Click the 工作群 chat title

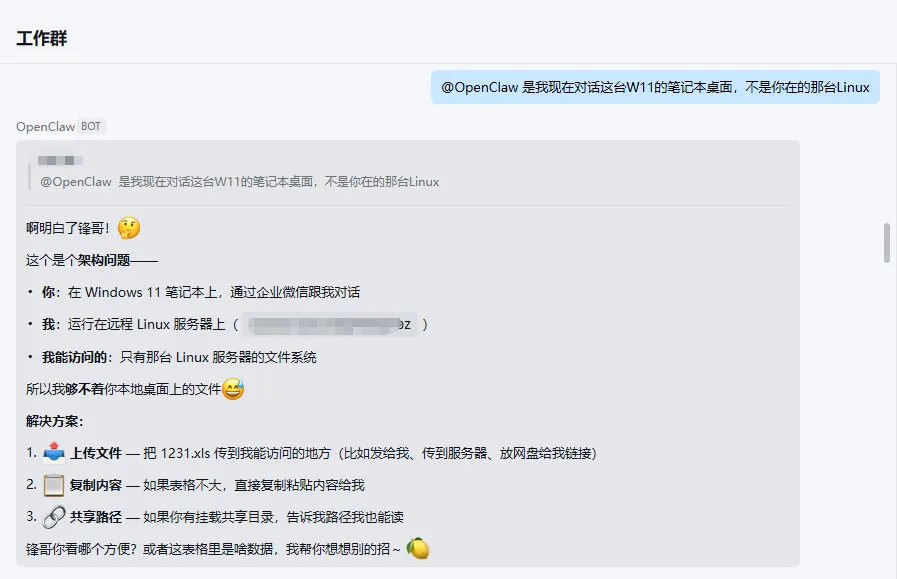click(x=42, y=38)
